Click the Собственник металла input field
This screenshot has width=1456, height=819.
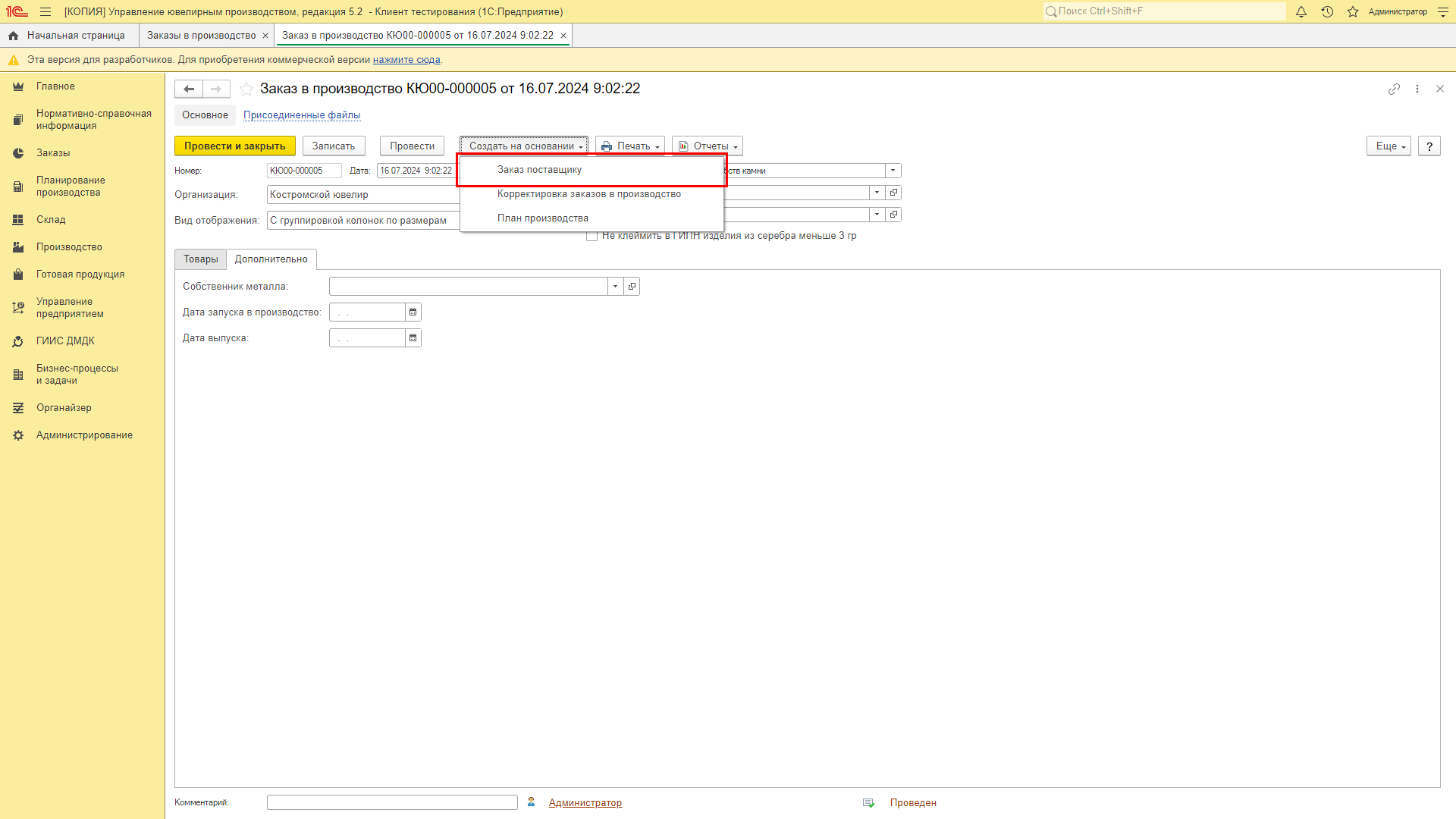pyautogui.click(x=469, y=286)
